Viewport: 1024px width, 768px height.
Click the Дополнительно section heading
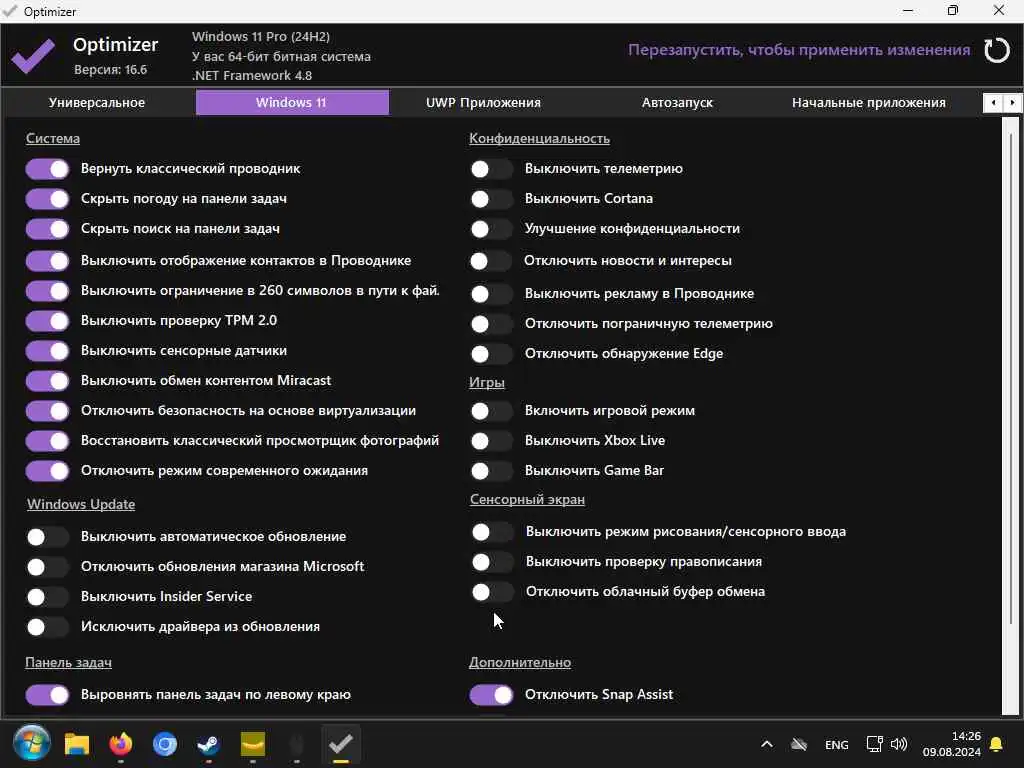coord(520,662)
